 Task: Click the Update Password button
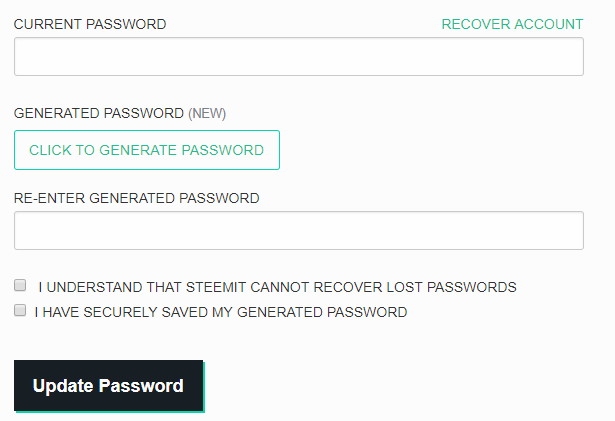[108, 386]
